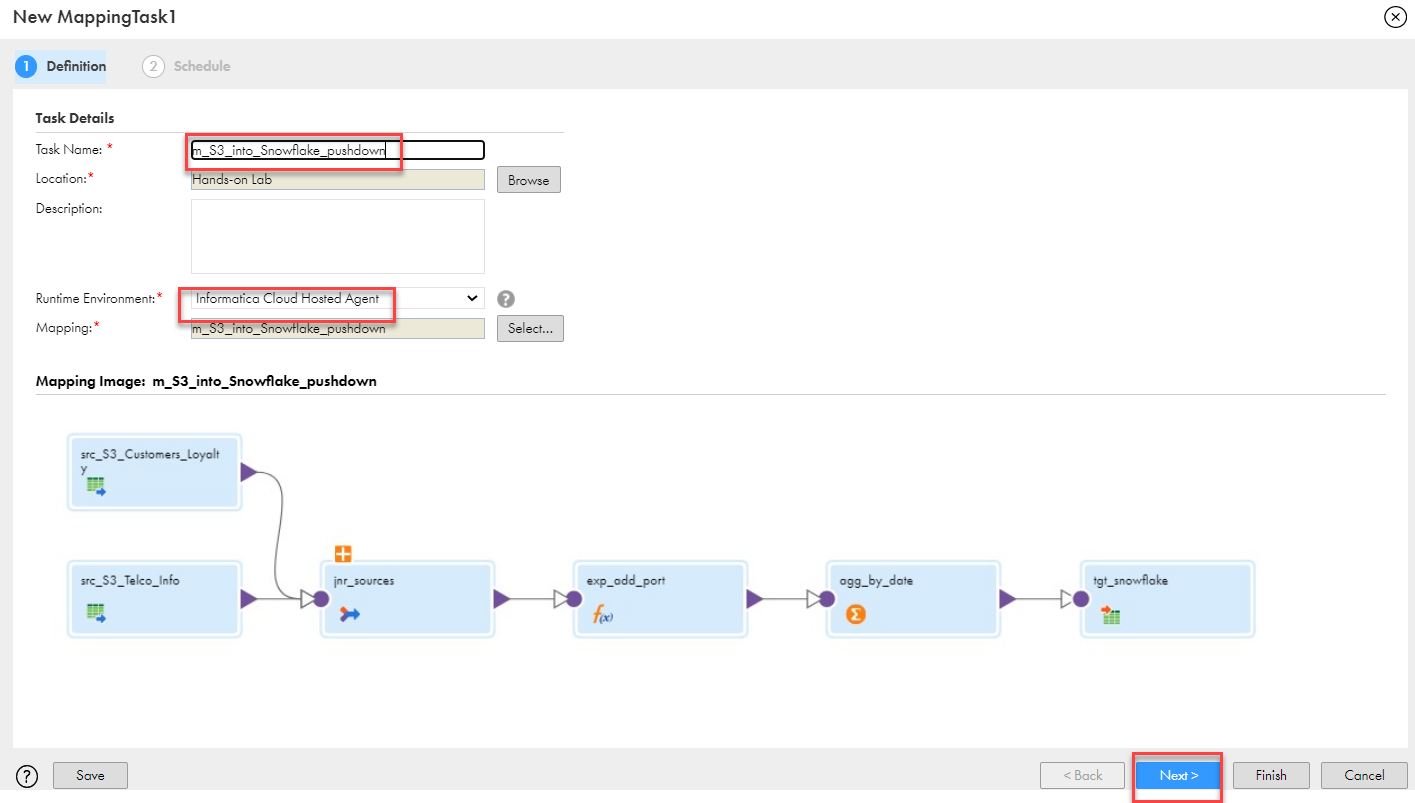The image size is (1415, 803).
Task: Click input port circle of exp_add_port
Action: point(574,599)
